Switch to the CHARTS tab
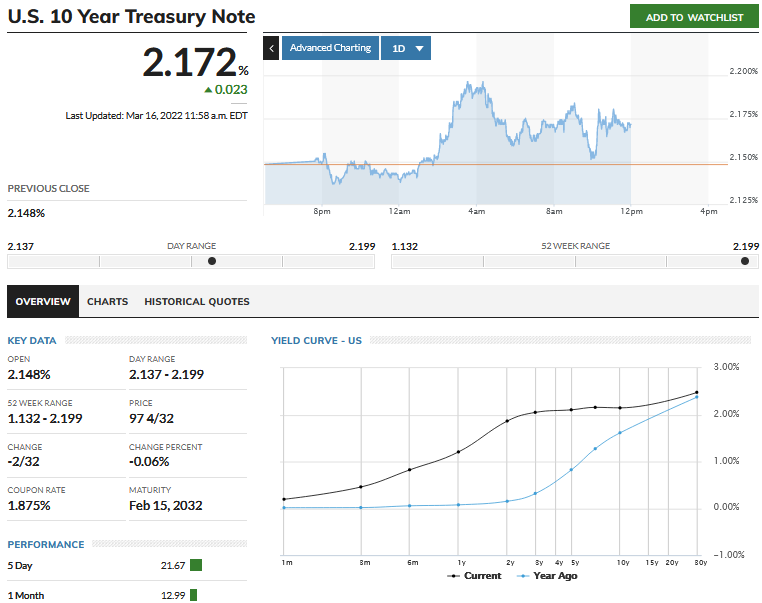762x603 pixels. pyautogui.click(x=107, y=301)
